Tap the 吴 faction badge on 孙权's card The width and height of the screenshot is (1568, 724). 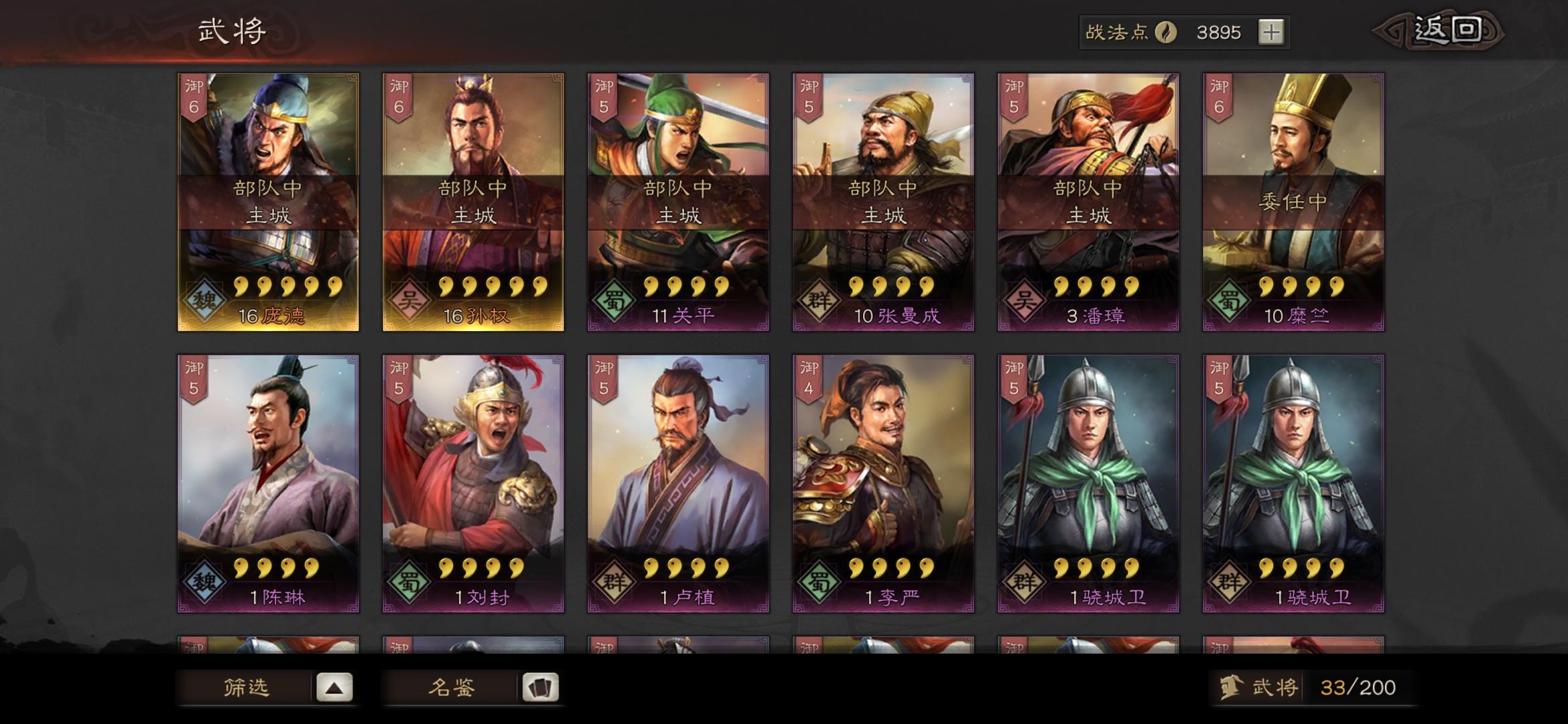[408, 300]
